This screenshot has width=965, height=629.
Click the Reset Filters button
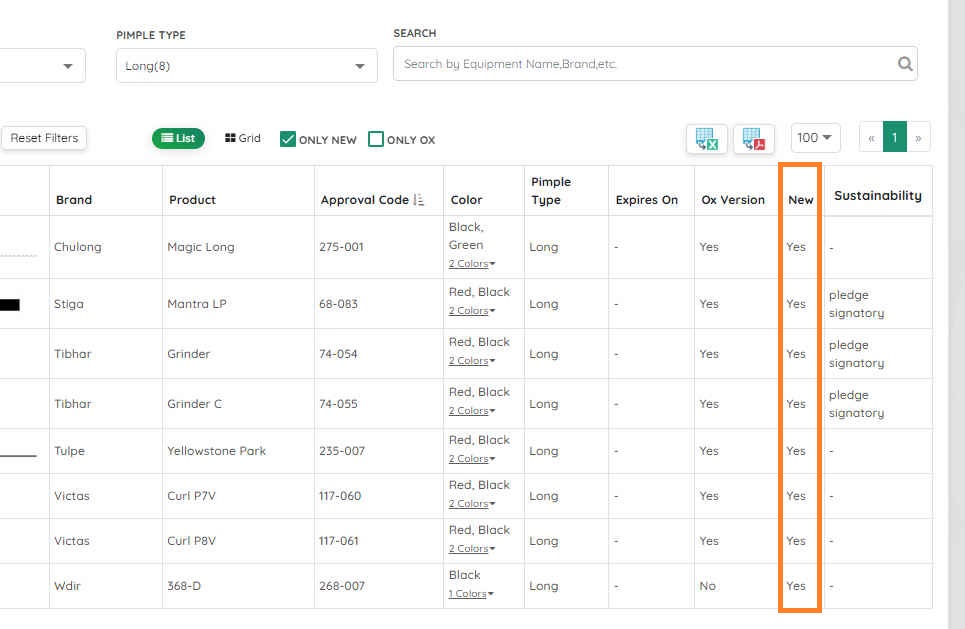[44, 138]
